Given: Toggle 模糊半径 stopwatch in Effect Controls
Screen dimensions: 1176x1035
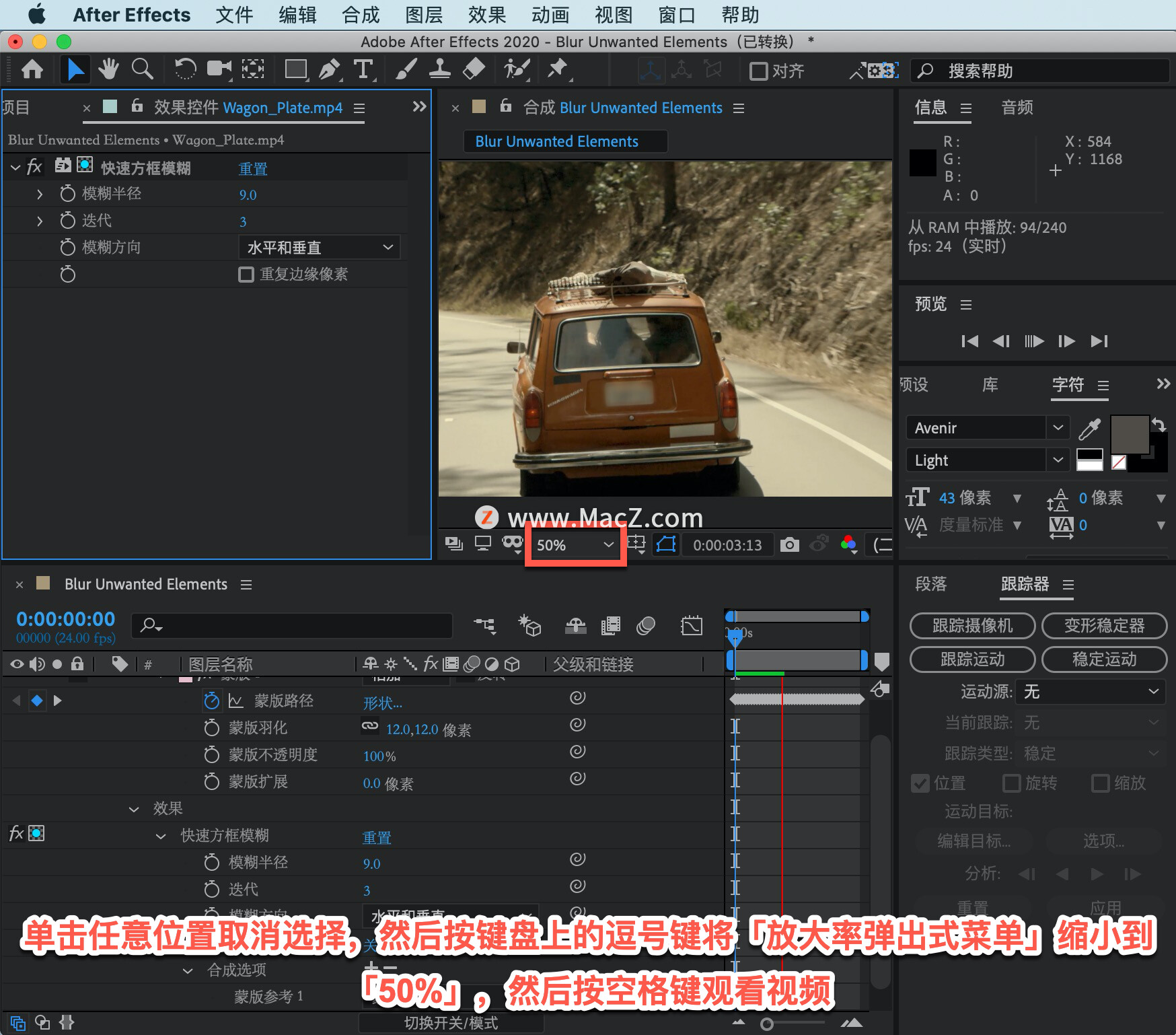Looking at the screenshot, I should (67, 194).
